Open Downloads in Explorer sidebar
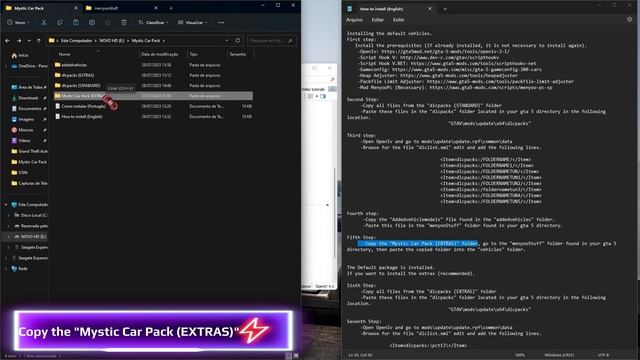This screenshot has height=360, width=640. click(25, 98)
